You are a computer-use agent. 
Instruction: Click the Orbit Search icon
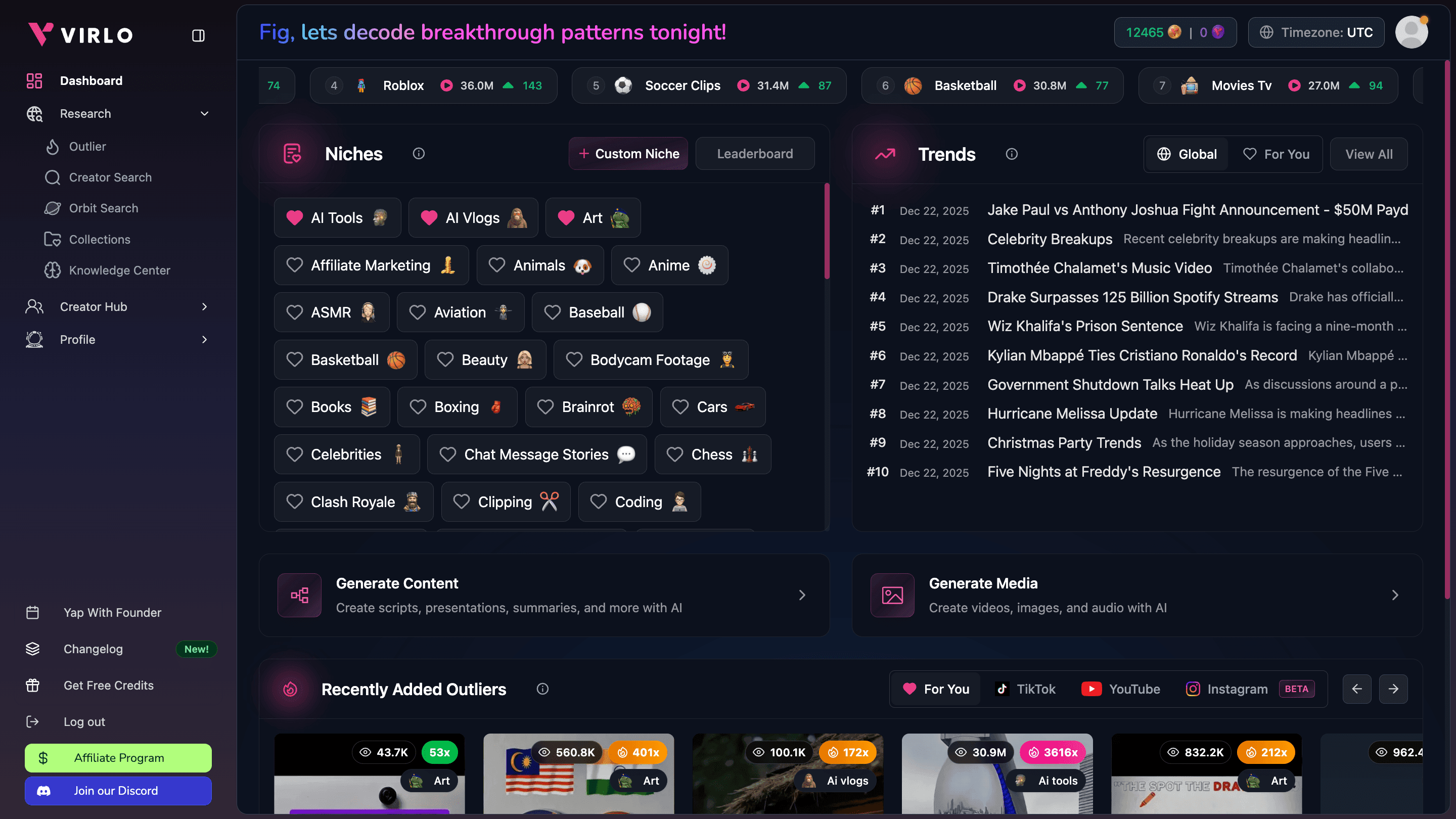click(53, 208)
